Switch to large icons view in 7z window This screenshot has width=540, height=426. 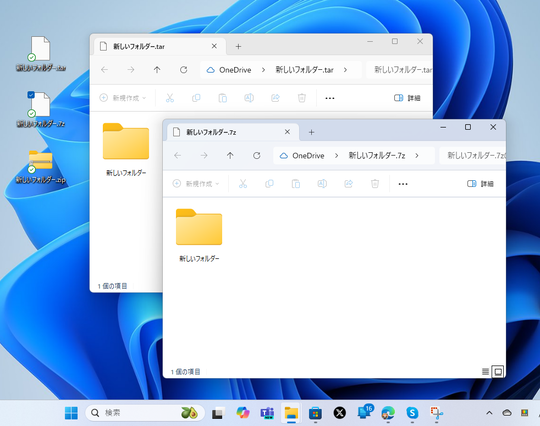click(x=498, y=372)
